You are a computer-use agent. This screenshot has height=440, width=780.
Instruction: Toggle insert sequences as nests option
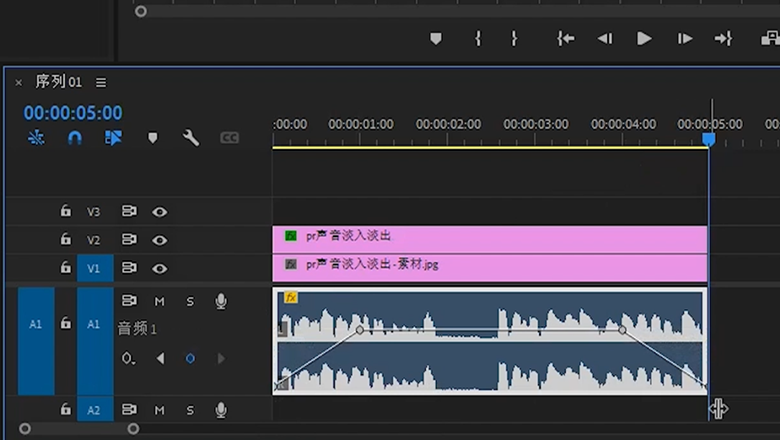(x=36, y=138)
